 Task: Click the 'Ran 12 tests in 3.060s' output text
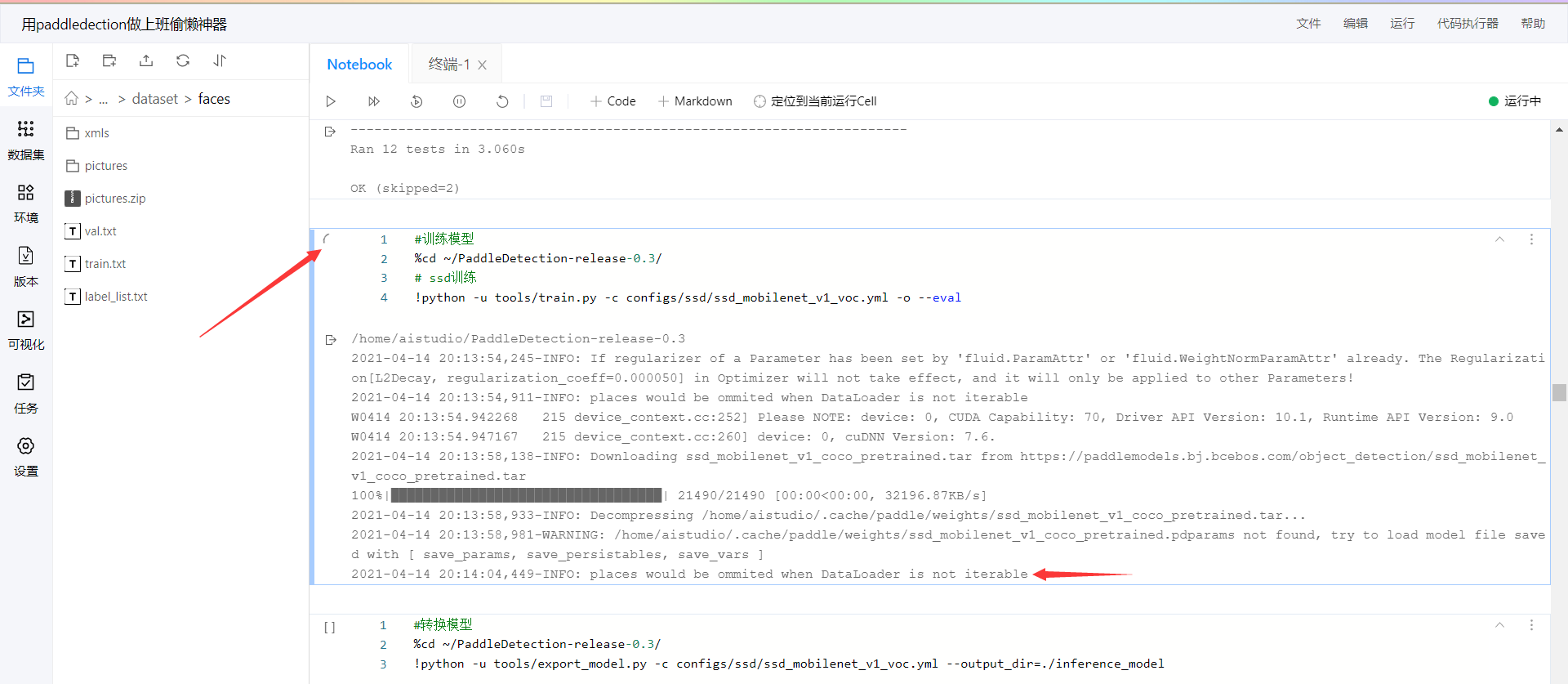click(x=438, y=149)
